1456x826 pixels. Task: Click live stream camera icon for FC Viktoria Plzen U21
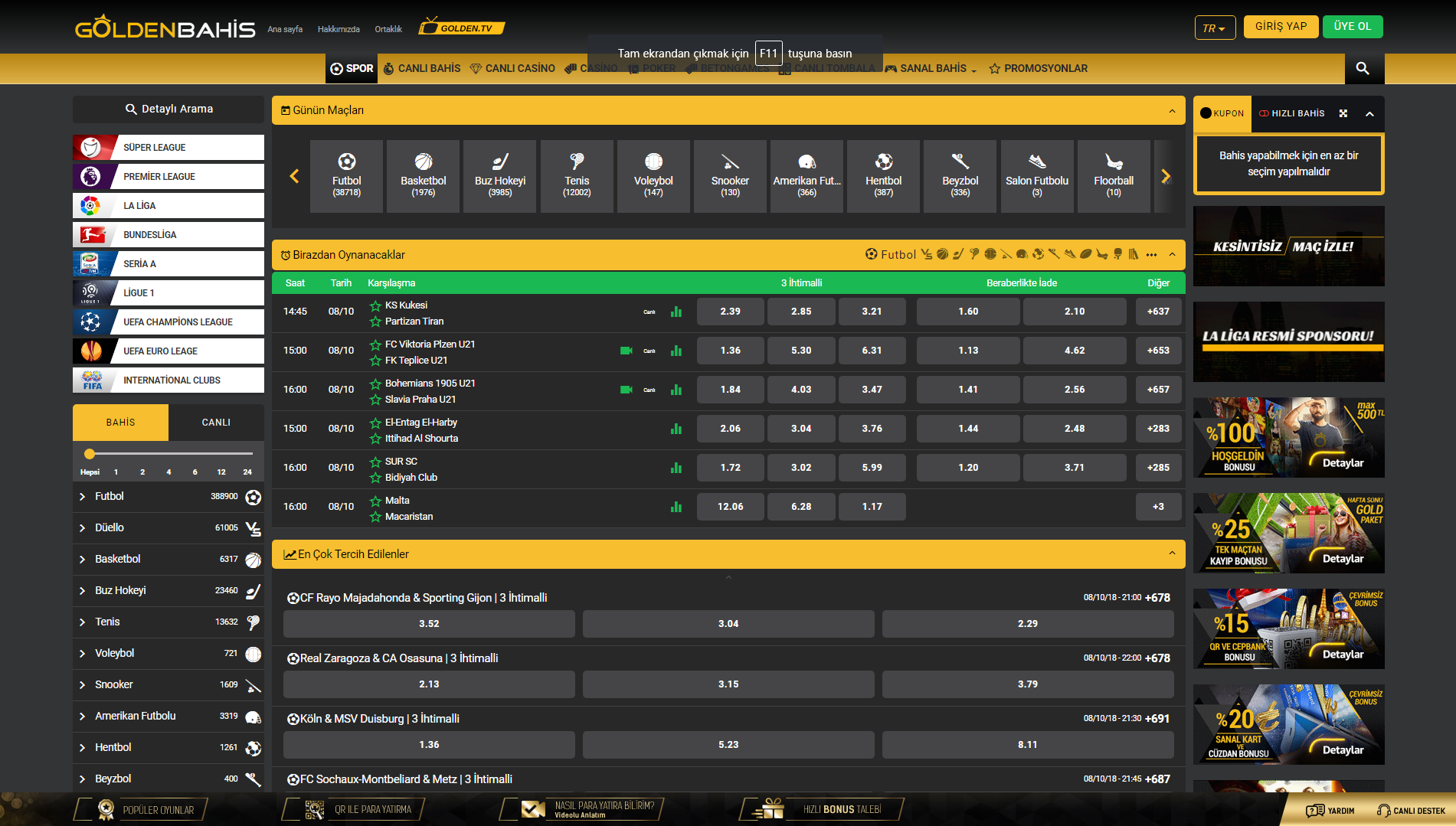click(626, 351)
